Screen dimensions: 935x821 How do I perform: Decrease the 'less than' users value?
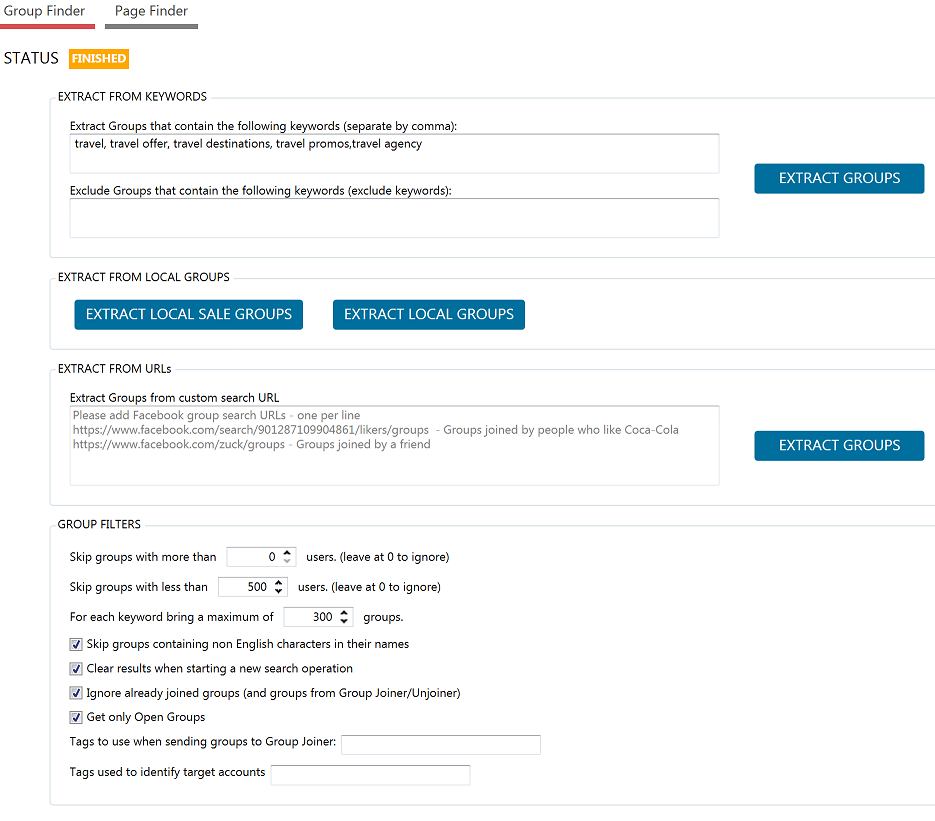coord(279,591)
